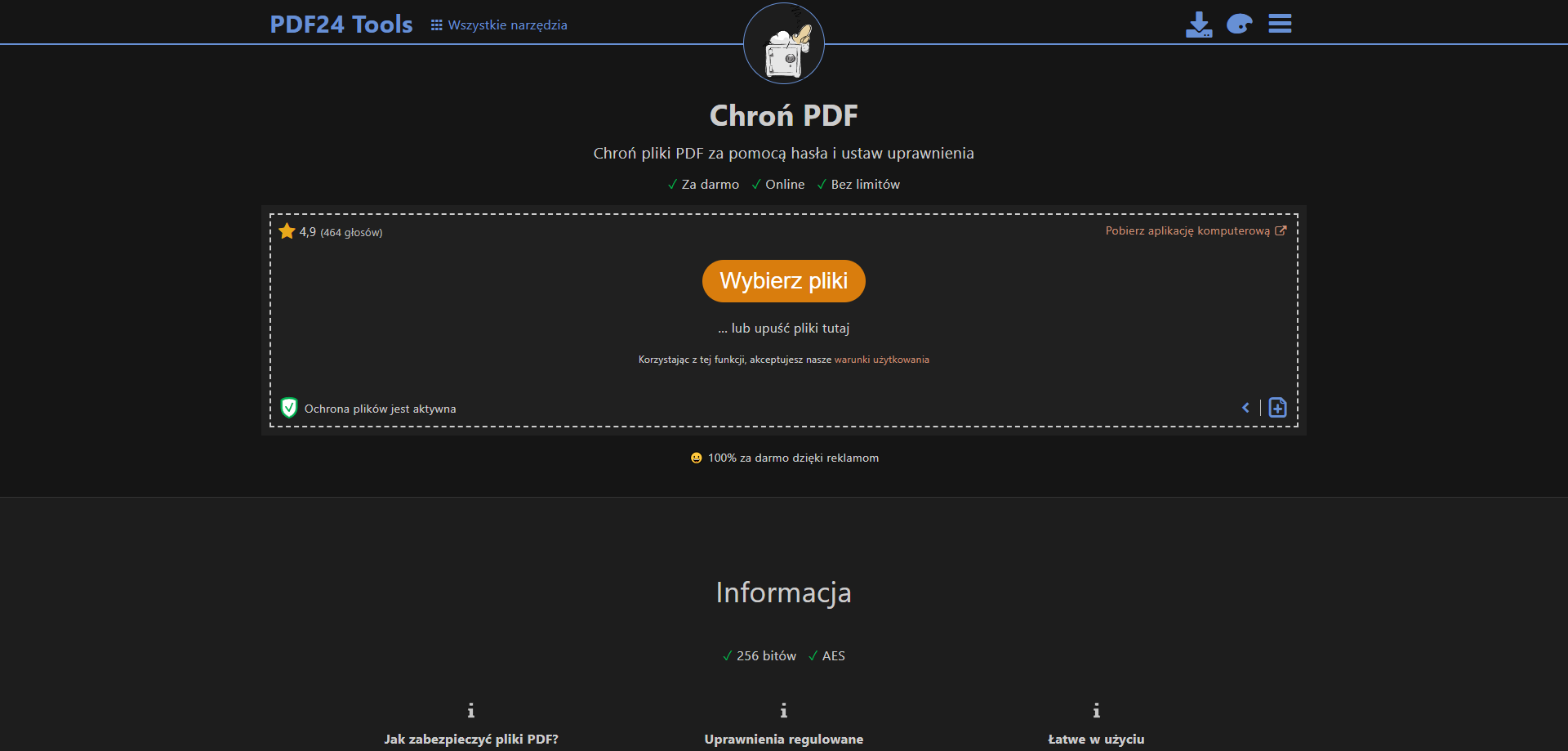Click the 464 głosów vote count
1568x751 pixels.
351,233
